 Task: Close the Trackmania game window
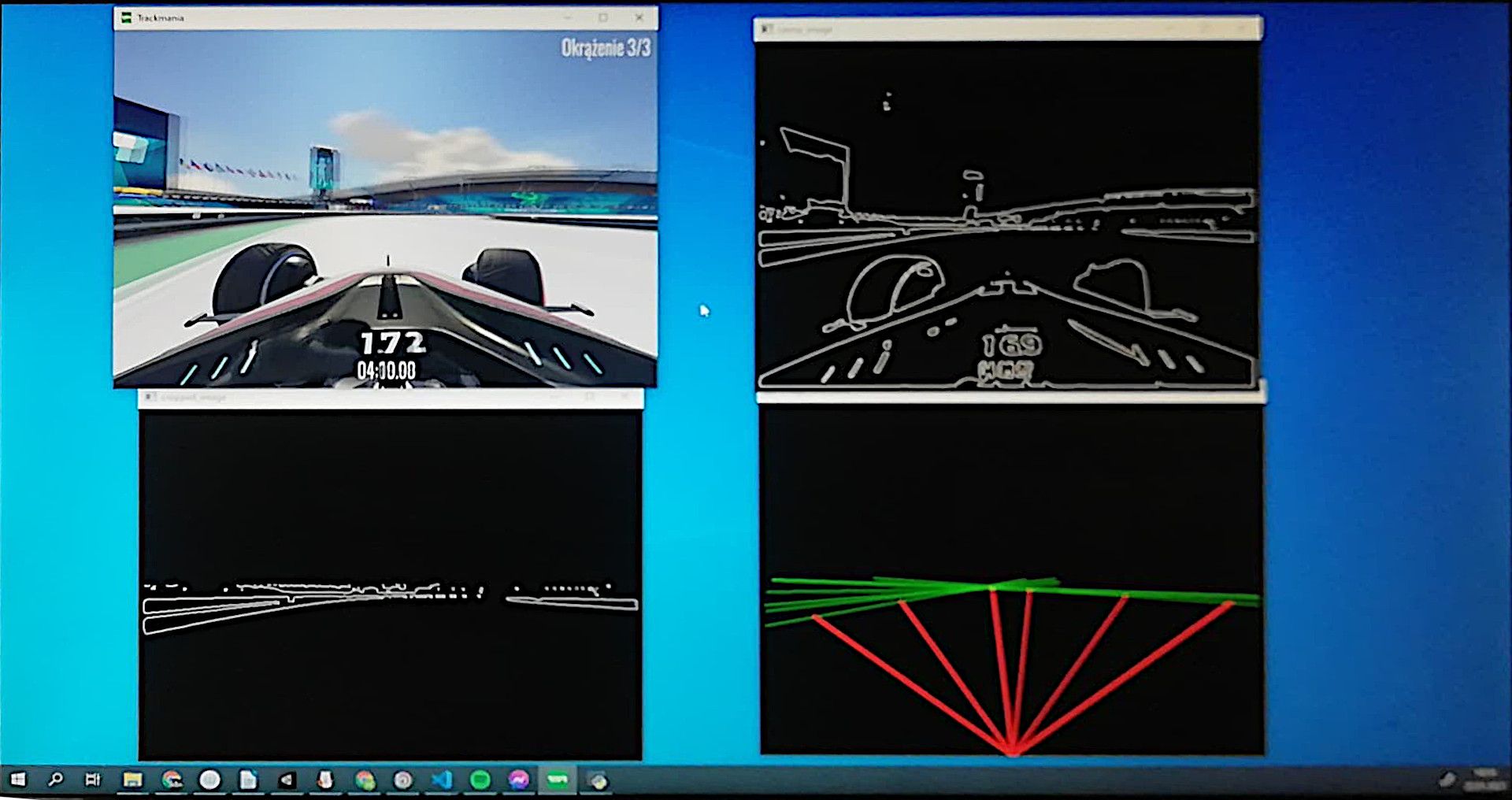[x=639, y=17]
